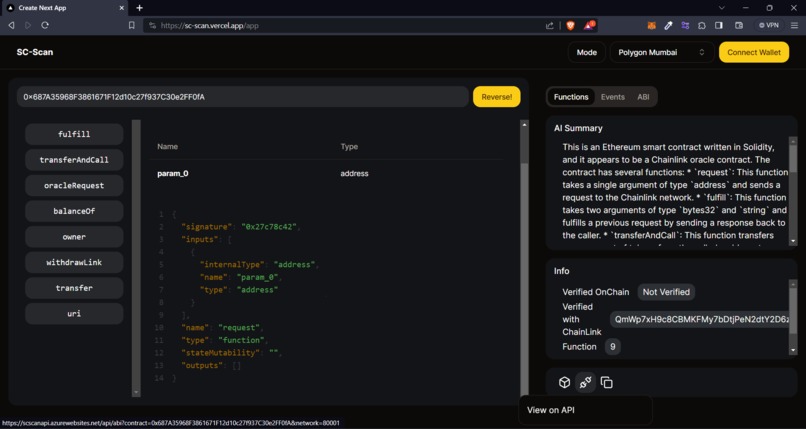Click the param_0 name cell
The height and width of the screenshot is (429, 806).
[x=173, y=174]
